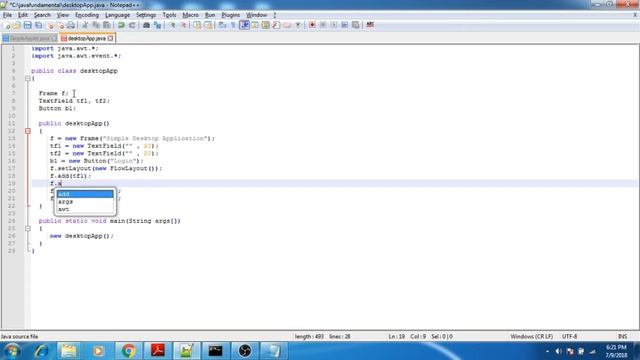Toggle show all characters icon

pyautogui.click(x=233, y=25)
